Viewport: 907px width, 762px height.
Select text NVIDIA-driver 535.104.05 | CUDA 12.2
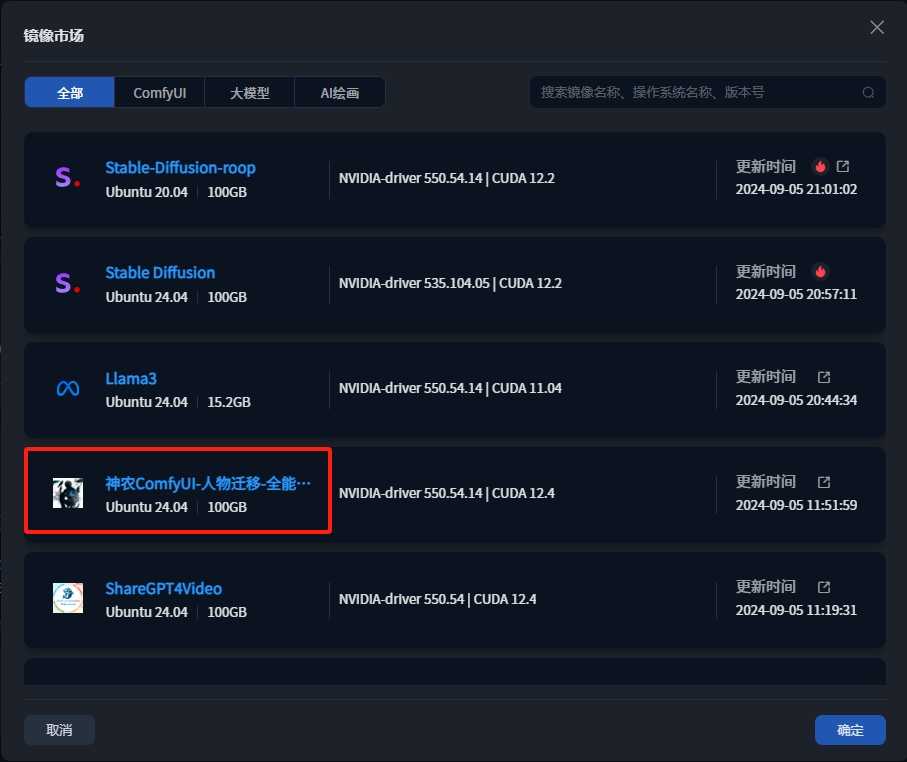(x=450, y=283)
